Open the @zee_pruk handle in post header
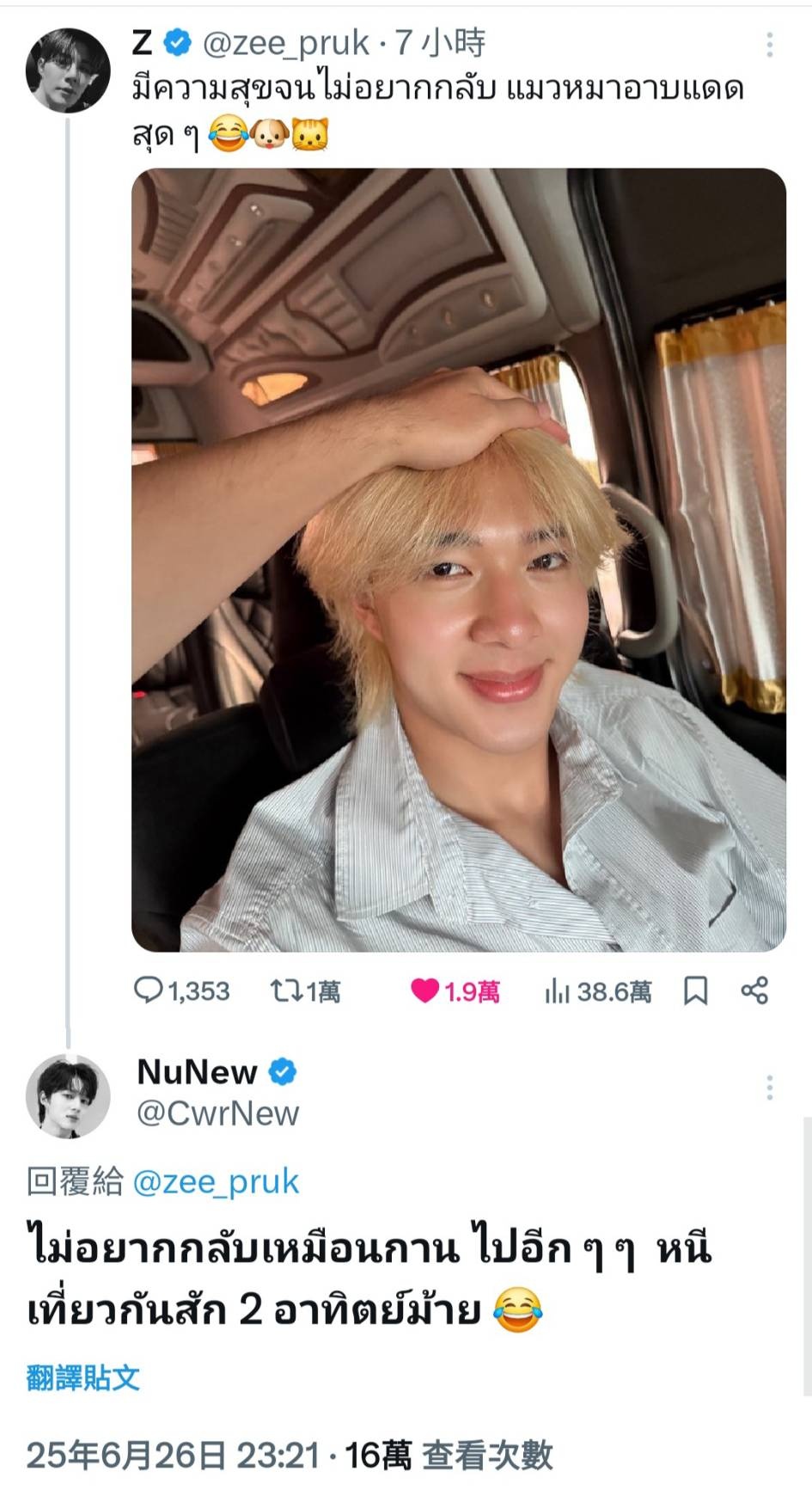Viewport: 812px width, 1490px height. [286, 43]
